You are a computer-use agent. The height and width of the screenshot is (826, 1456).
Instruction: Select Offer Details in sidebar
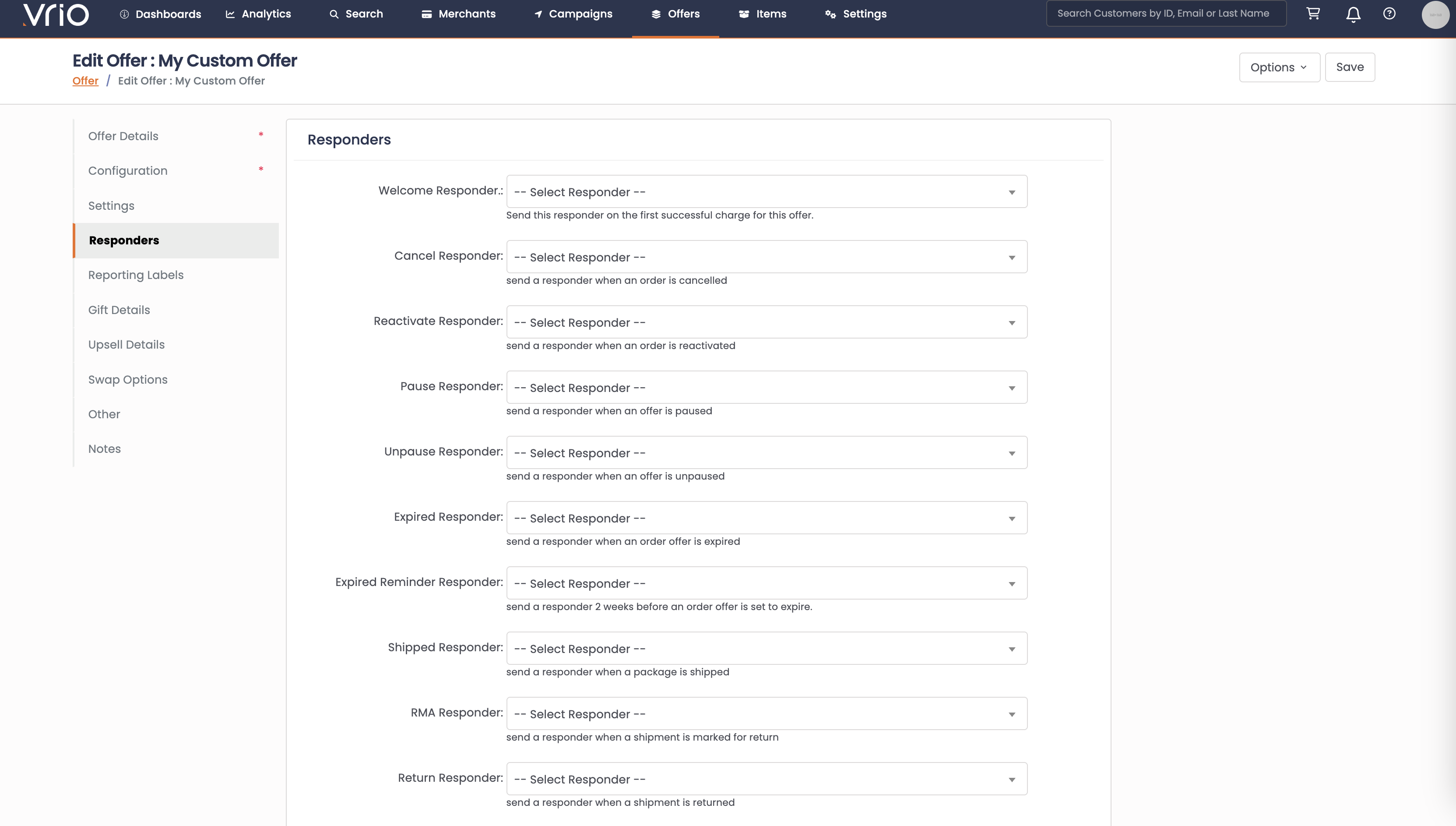[x=176, y=136]
